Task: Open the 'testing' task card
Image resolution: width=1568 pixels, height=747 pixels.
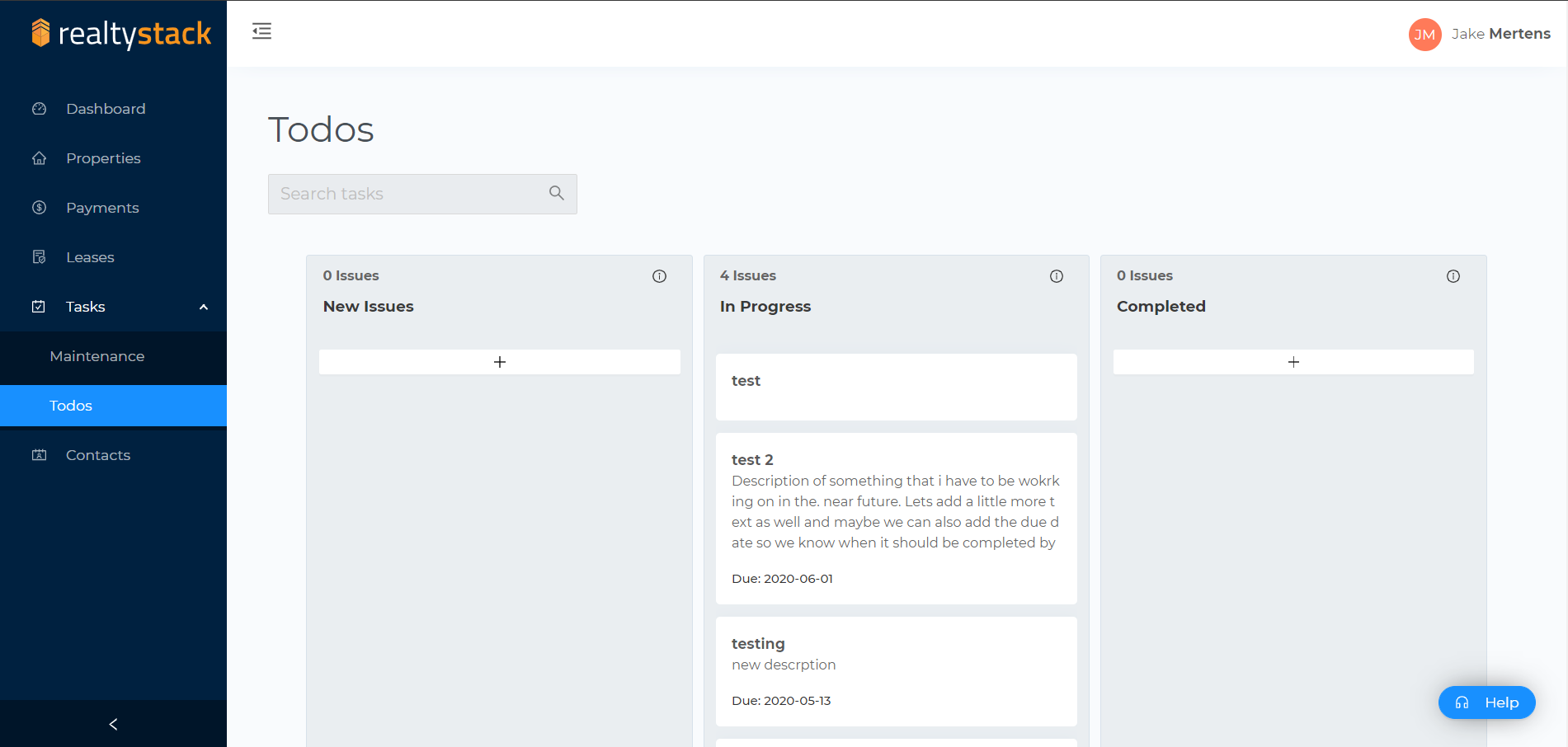Action: click(897, 671)
